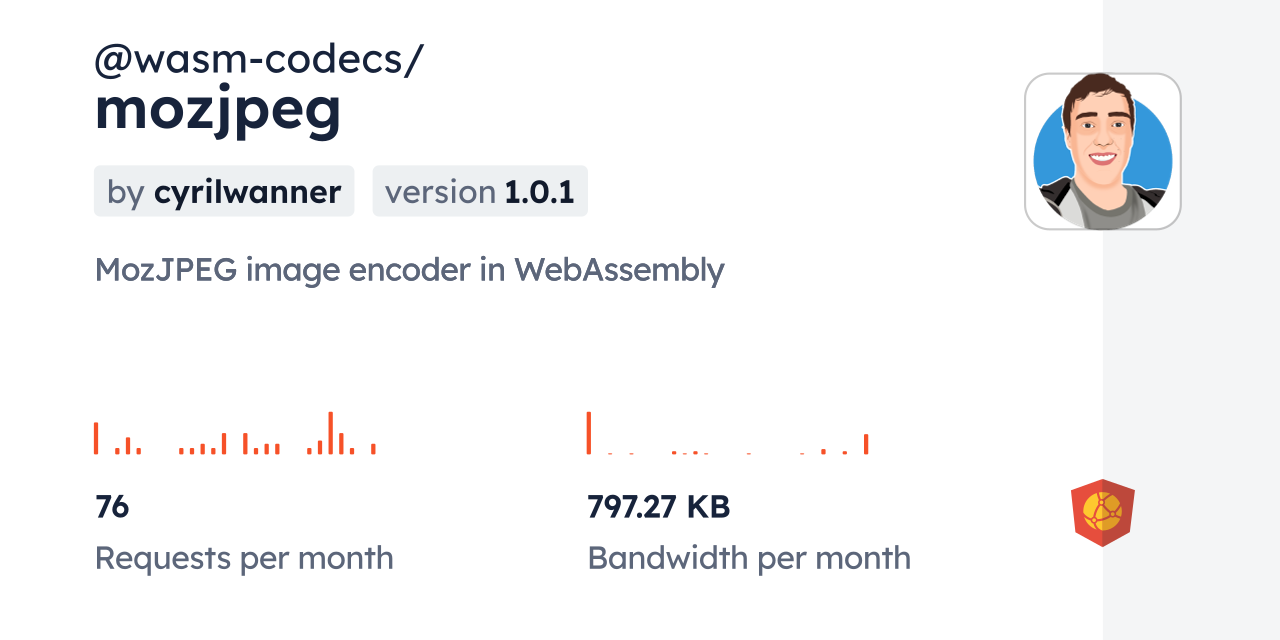
Task: Click 'WebAssembly' in the package description
Action: pyautogui.click(x=619, y=270)
